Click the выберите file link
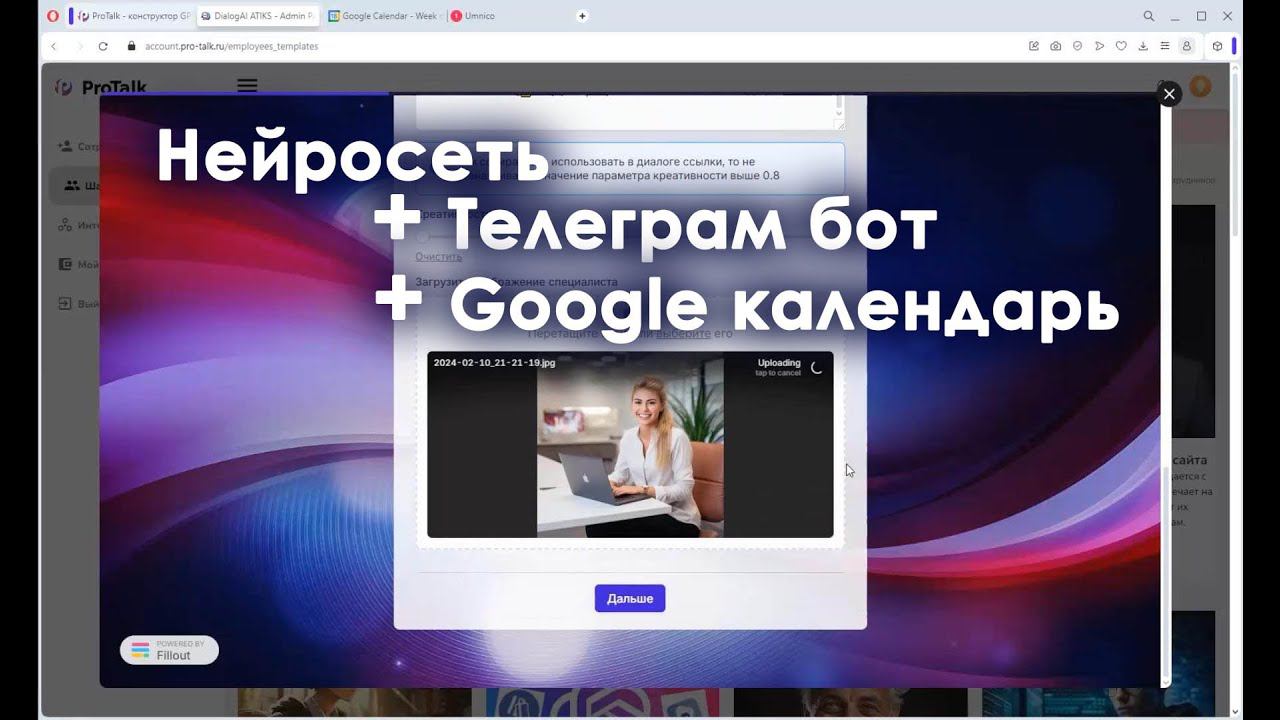The width and height of the screenshot is (1280, 720). point(683,334)
